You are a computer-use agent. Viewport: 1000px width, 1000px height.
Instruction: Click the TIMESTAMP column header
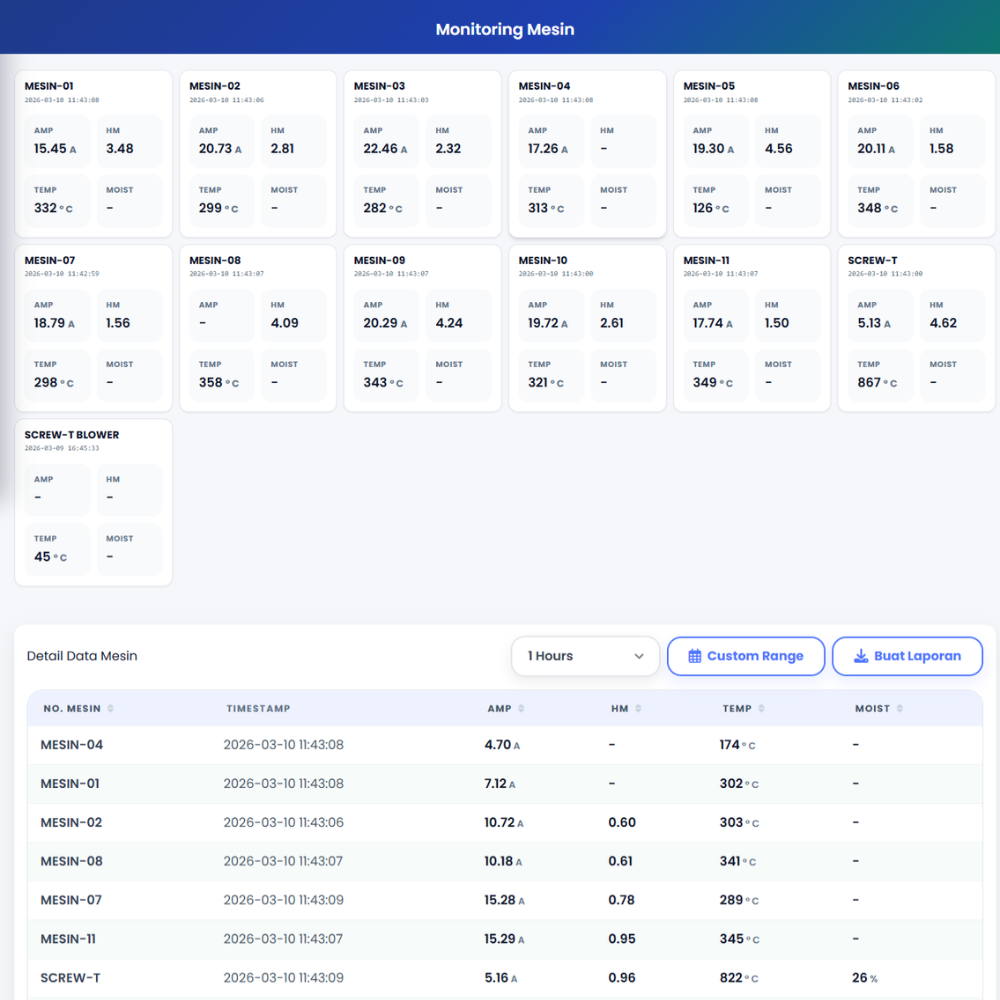point(258,709)
